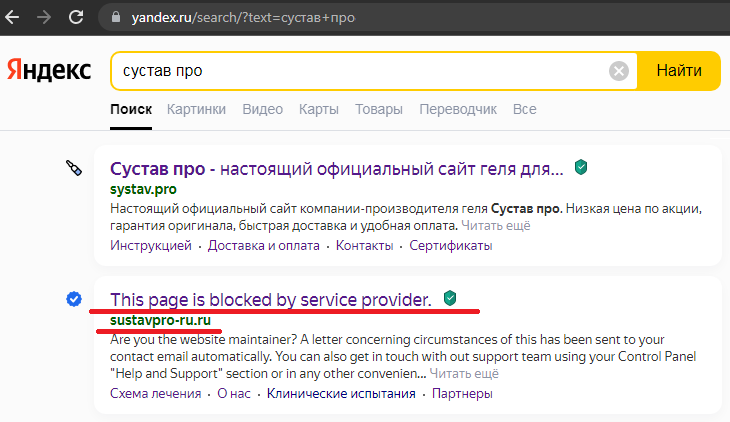Reload the page with the refresh icon

click(x=76, y=18)
